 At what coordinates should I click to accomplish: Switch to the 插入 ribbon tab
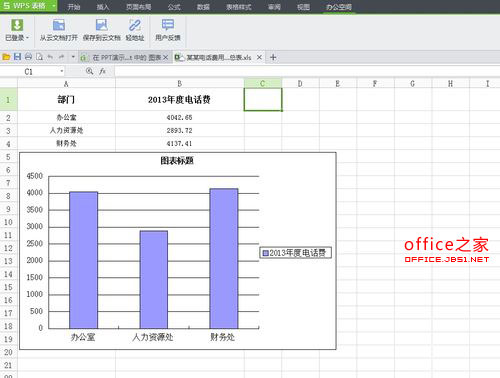coord(103,7)
